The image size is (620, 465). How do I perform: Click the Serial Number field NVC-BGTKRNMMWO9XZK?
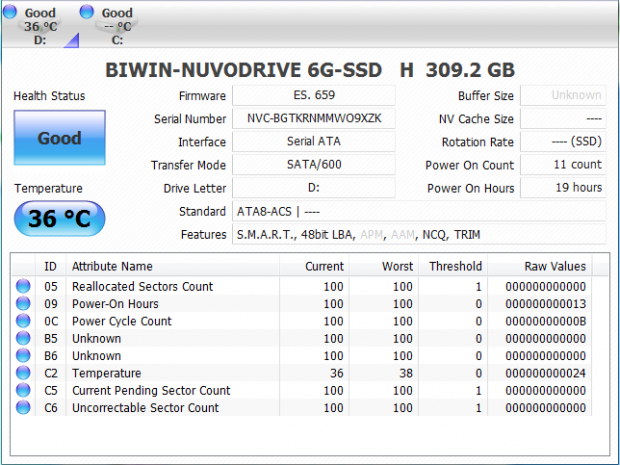coord(314,118)
